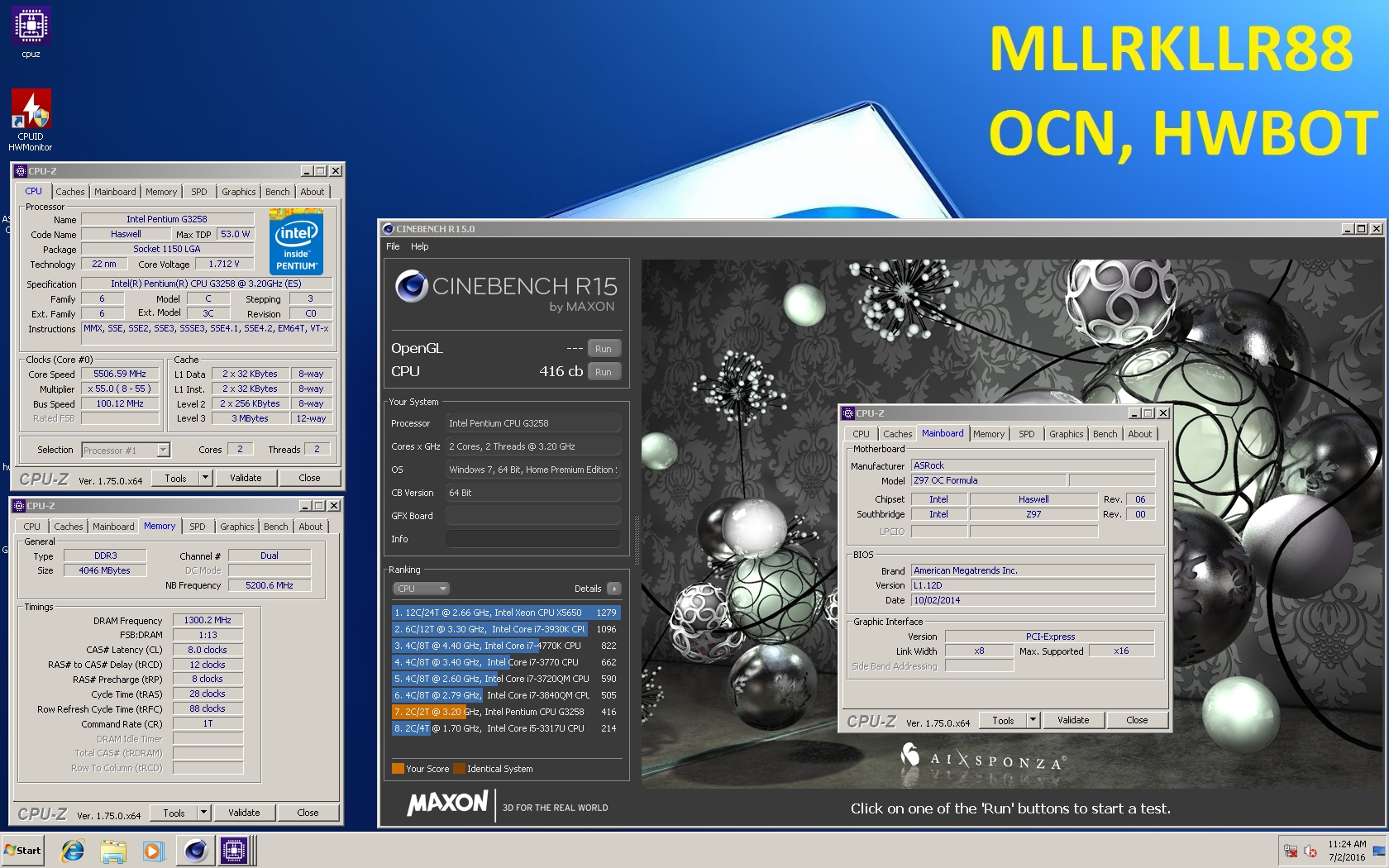Click Validate in mainboard CPU-Z window
The height and width of the screenshot is (868, 1389).
coord(1073,720)
